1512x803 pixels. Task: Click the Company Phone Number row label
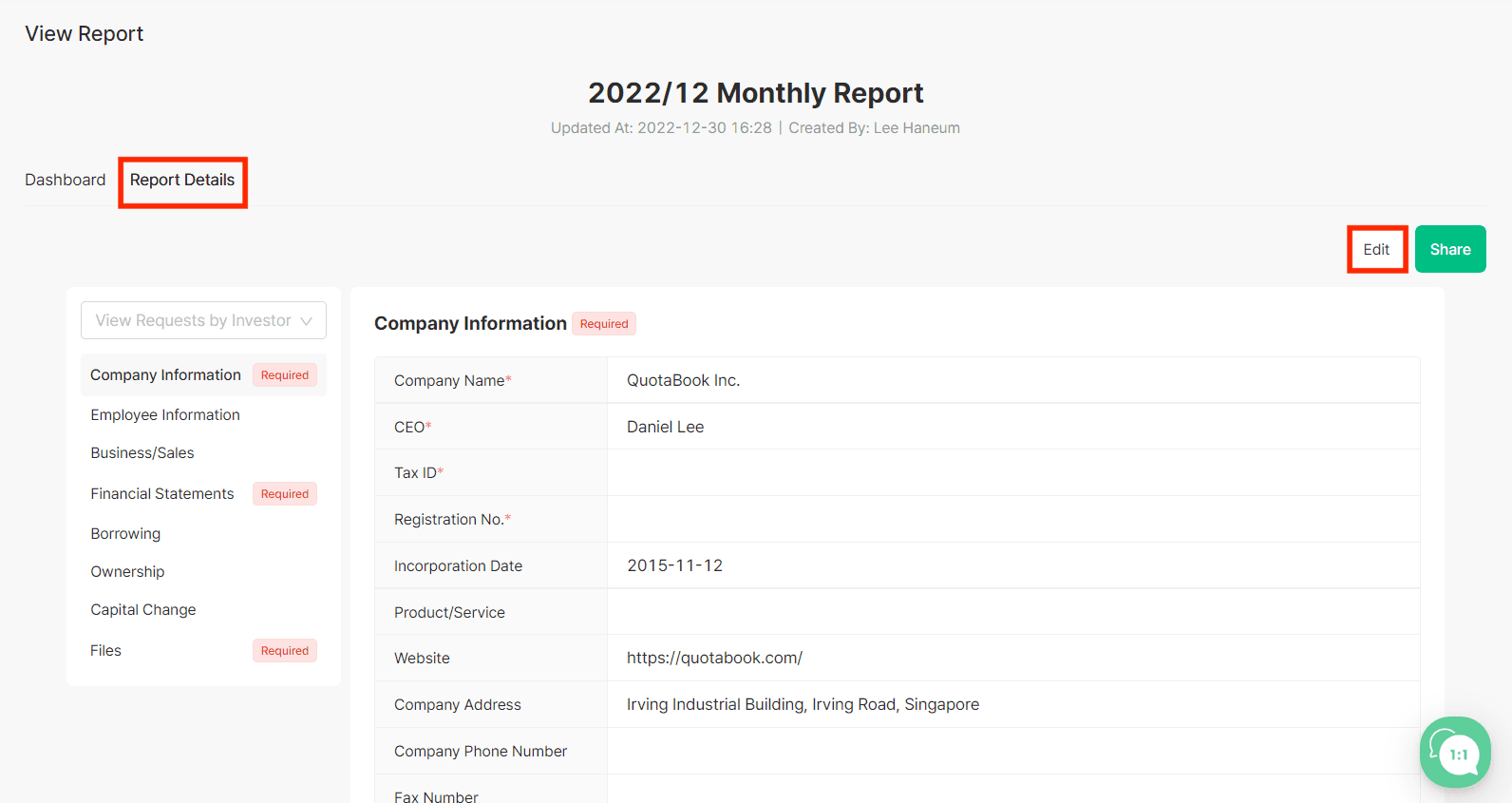[481, 752]
